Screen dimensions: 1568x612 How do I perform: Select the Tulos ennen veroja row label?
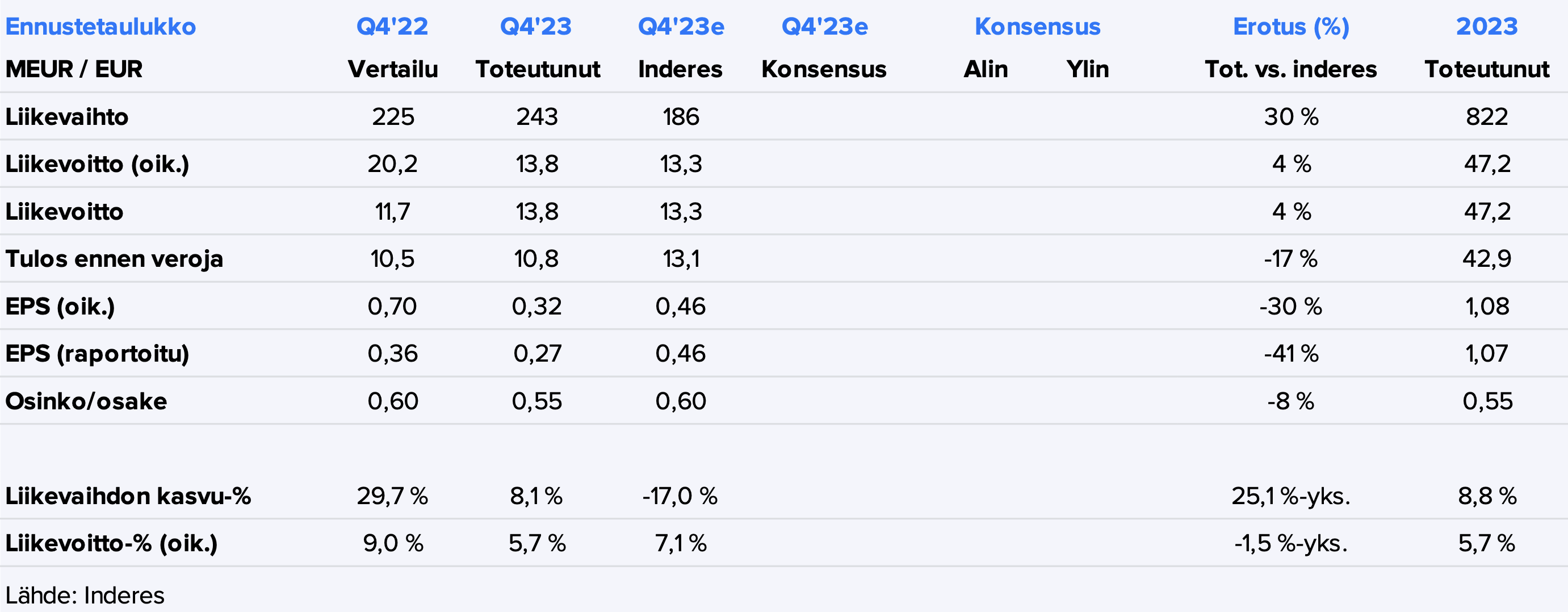pos(115,259)
